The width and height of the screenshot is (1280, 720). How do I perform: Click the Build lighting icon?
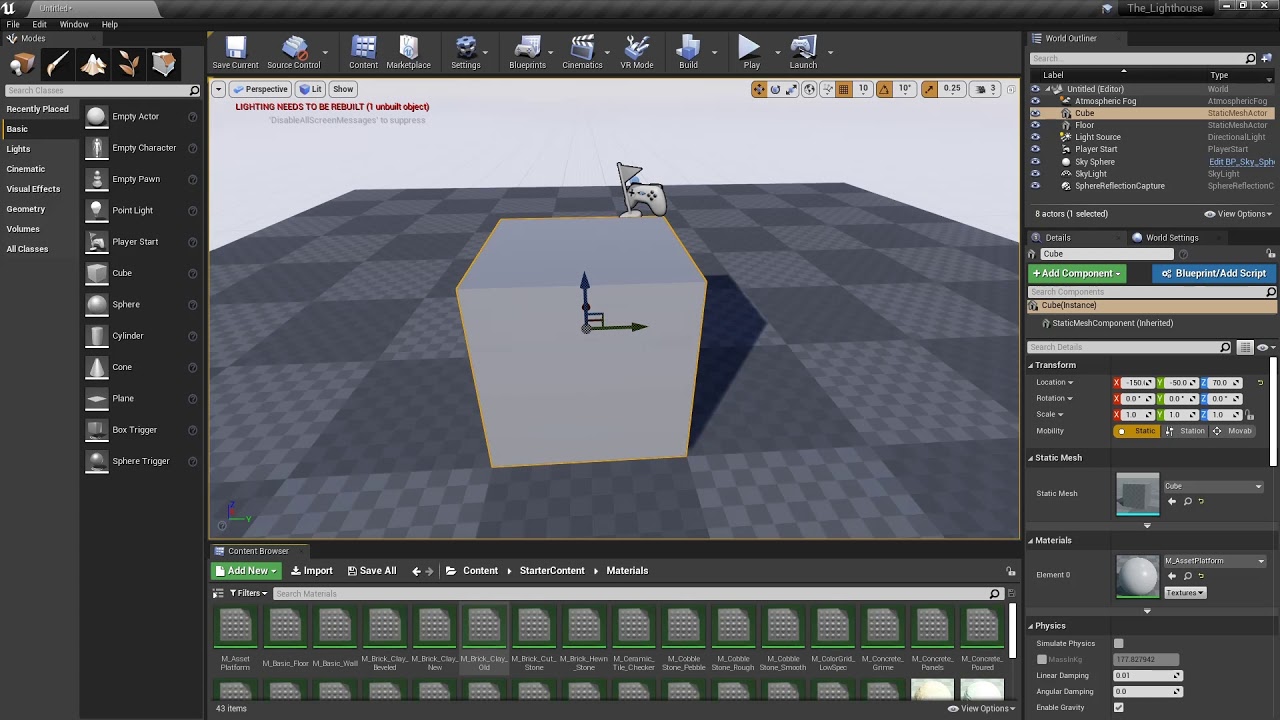point(688,52)
